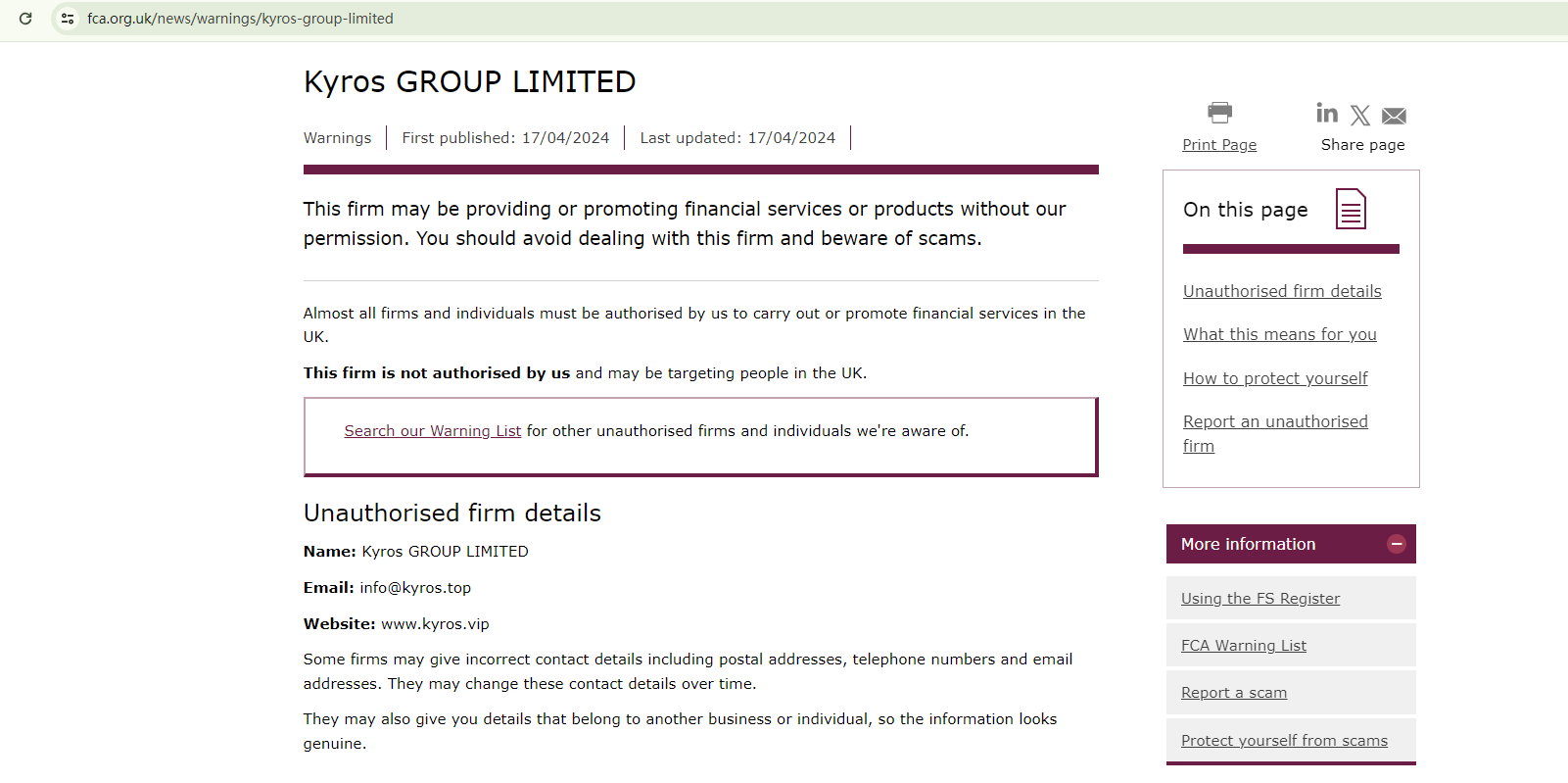Open the FCA Warning List link
Image resolution: width=1568 pixels, height=783 pixels.
[x=1243, y=646]
